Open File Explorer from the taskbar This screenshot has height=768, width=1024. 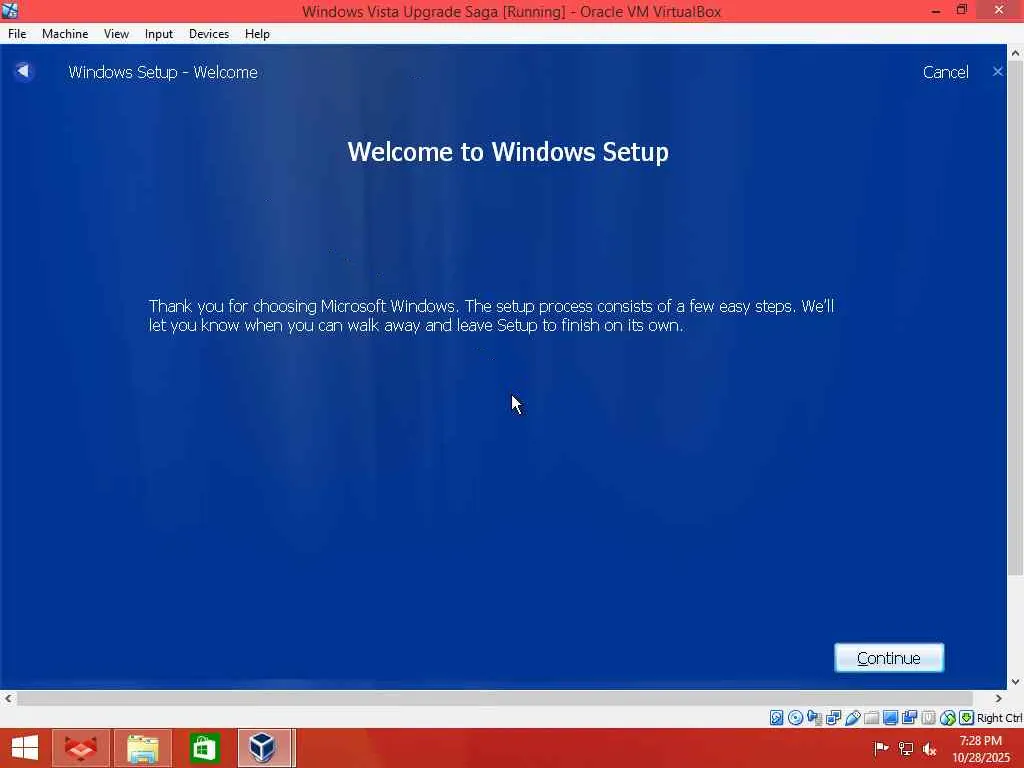pos(143,748)
